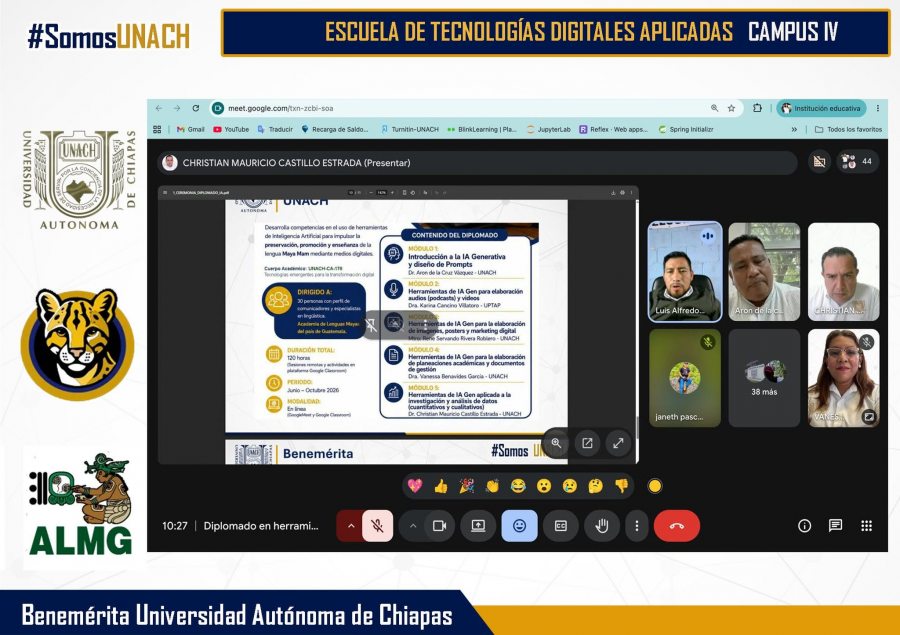Image resolution: width=900 pixels, height=635 pixels.
Task: Expand audio settings chevron beside microphone
Action: pos(351,526)
